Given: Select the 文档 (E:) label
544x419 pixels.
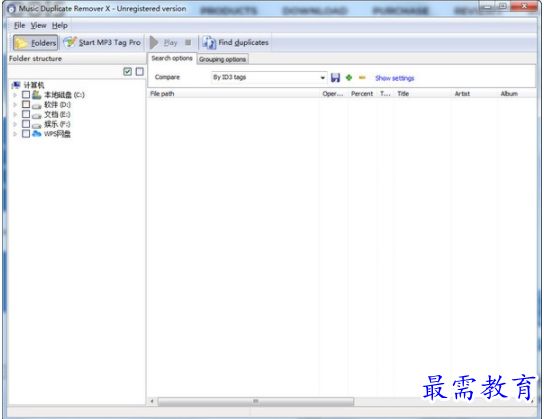Looking at the screenshot, I should click(57, 114).
